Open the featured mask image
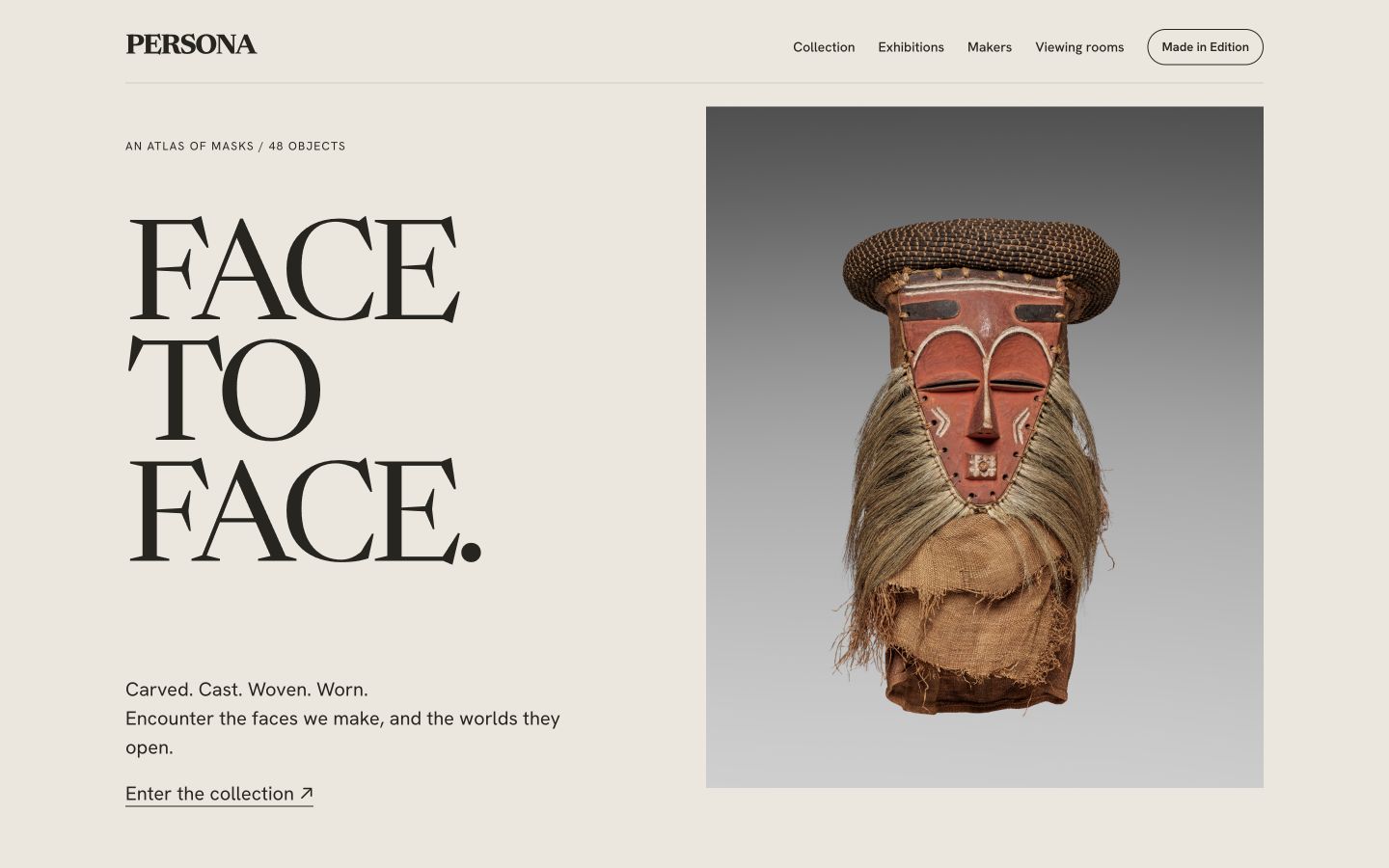The image size is (1389, 868). [x=985, y=447]
